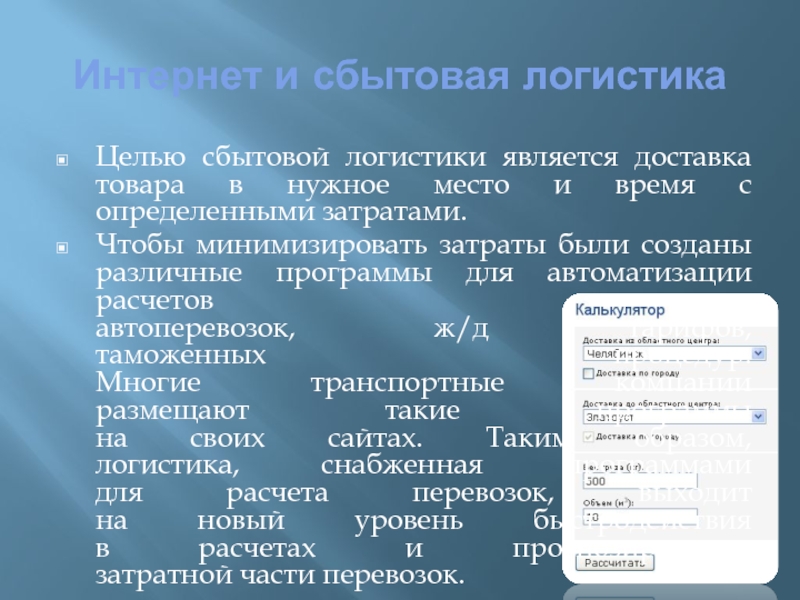Screen dimensions: 800x600
Task: Click the first bullet marker icon
Action: (62, 161)
